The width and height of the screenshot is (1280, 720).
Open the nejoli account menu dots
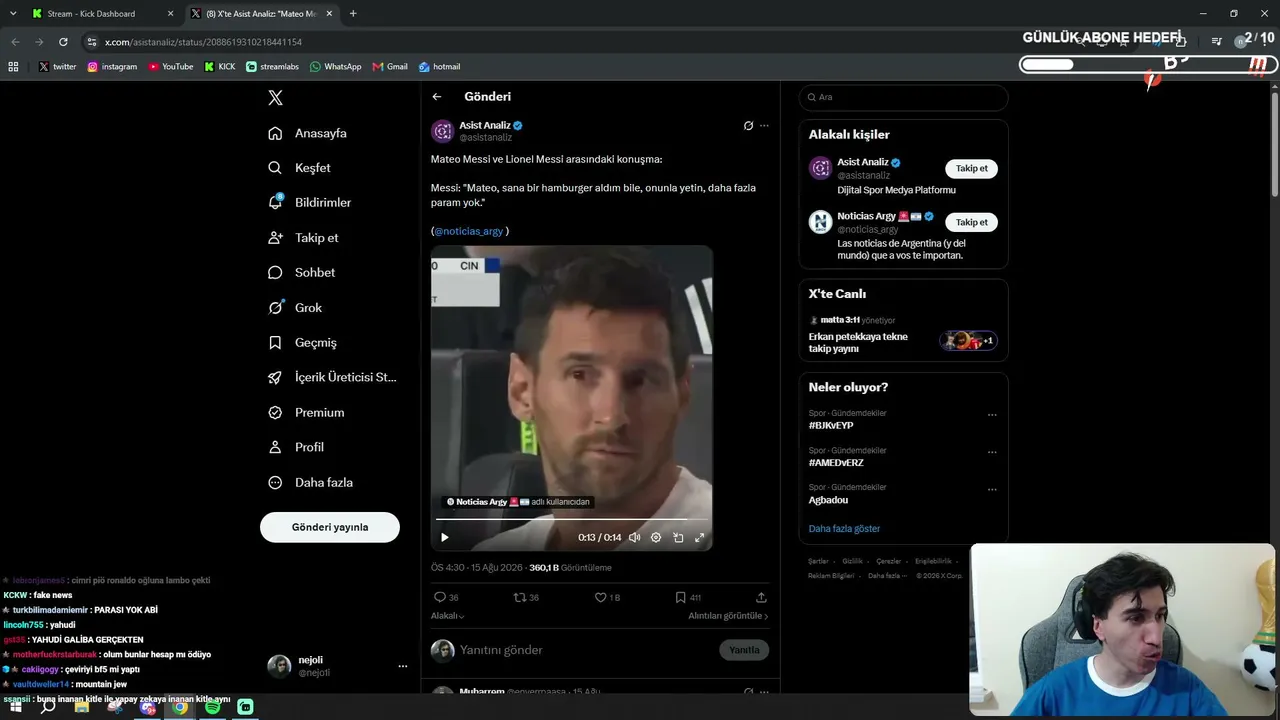point(403,666)
